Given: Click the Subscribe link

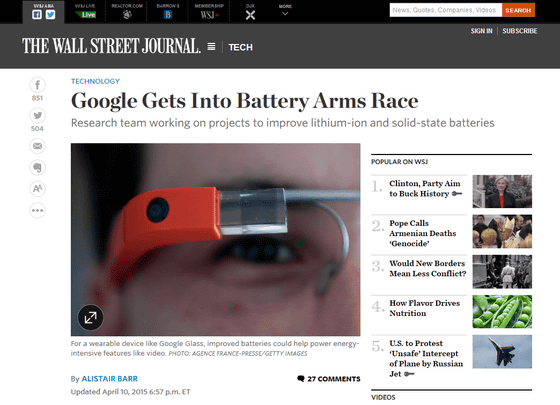Looking at the screenshot, I should 520,31.
